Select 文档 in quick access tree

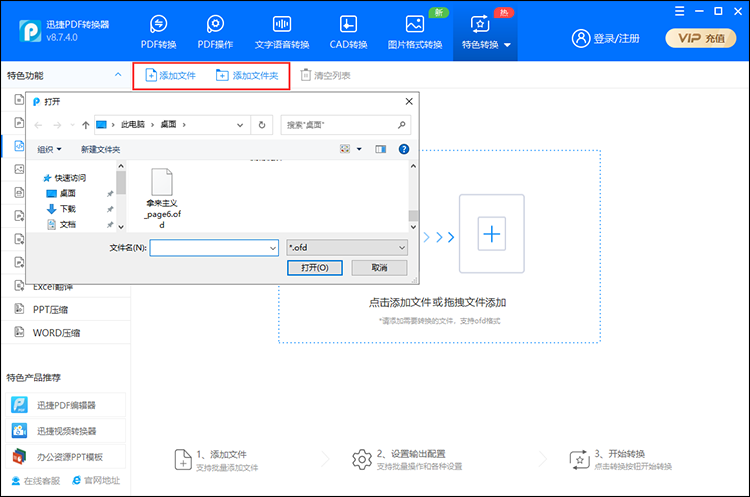pos(61,224)
